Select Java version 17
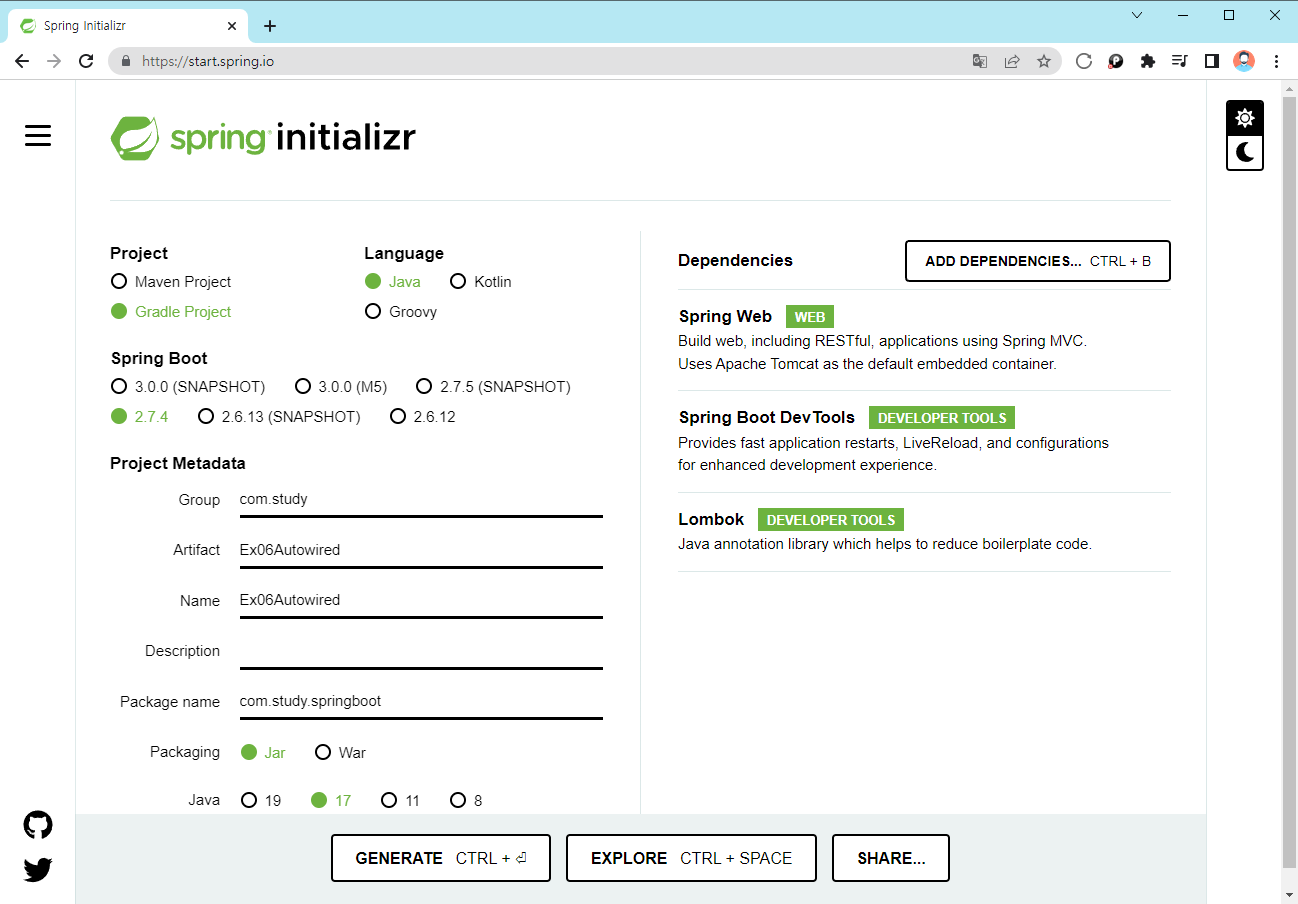The height and width of the screenshot is (904, 1298). click(331, 800)
